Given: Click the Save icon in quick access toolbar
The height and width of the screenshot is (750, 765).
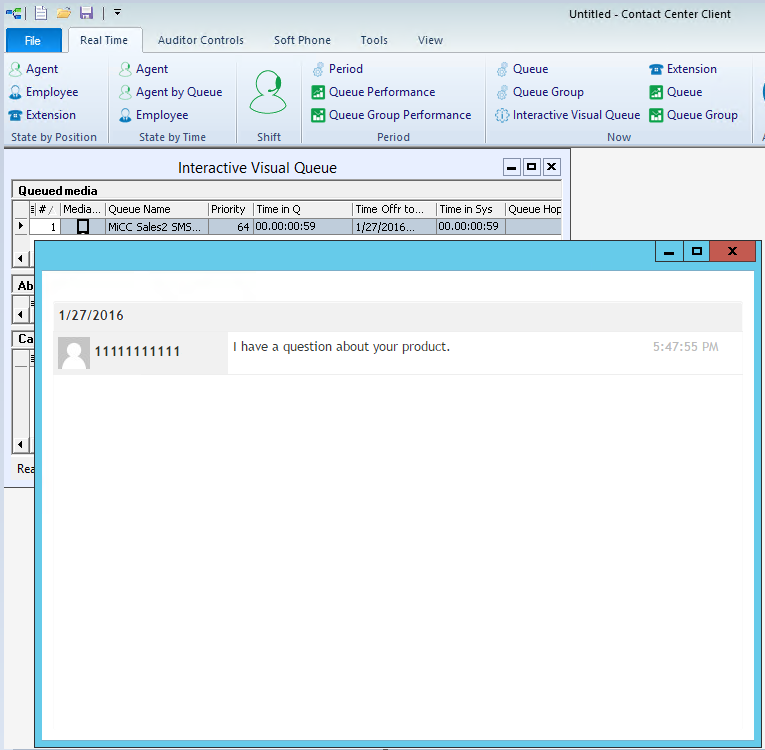Looking at the screenshot, I should click(86, 13).
